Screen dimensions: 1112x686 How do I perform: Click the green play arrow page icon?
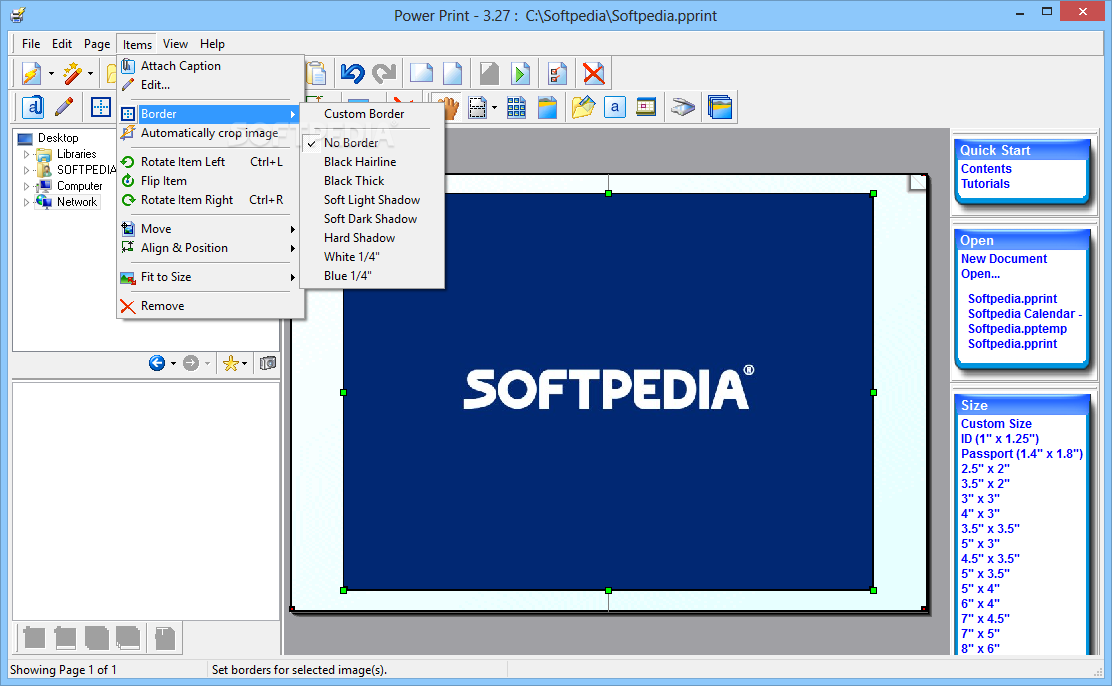(521, 73)
